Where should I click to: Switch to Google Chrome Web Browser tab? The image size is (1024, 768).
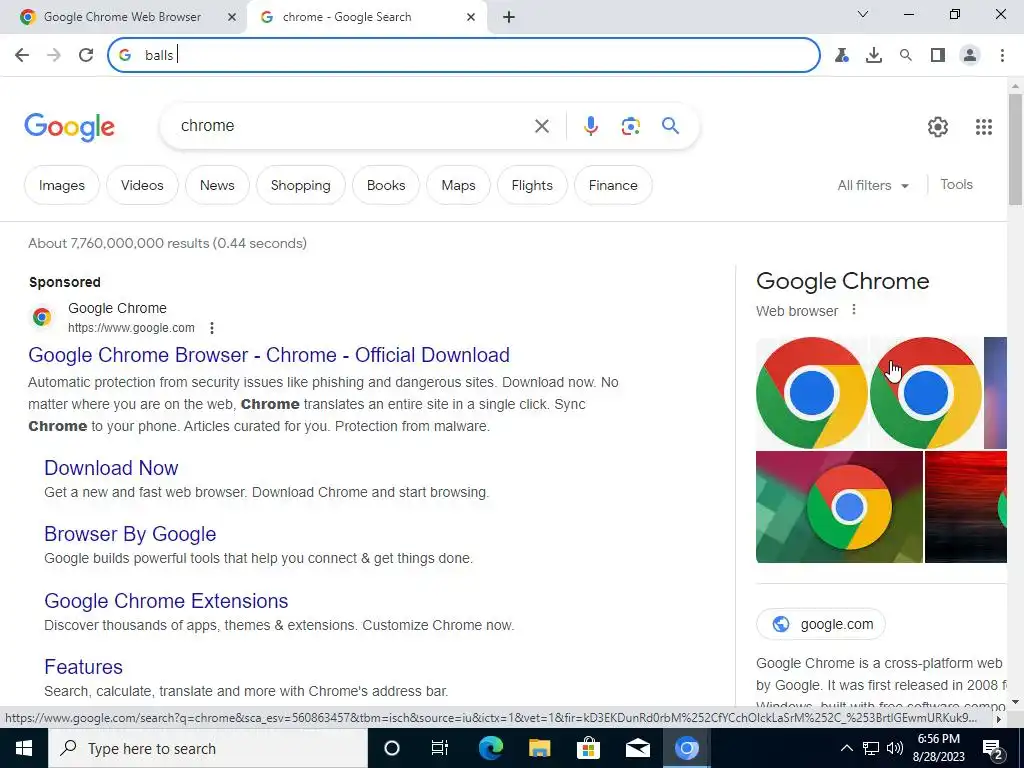[122, 17]
